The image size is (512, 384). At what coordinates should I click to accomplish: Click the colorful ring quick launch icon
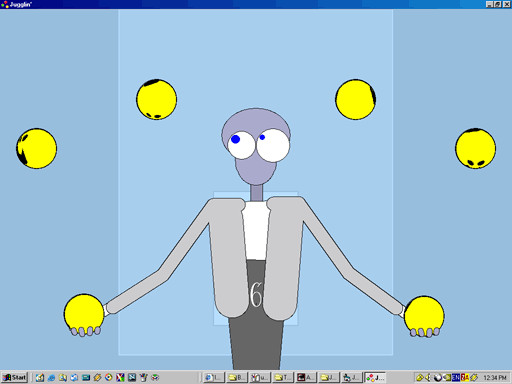coord(109,377)
